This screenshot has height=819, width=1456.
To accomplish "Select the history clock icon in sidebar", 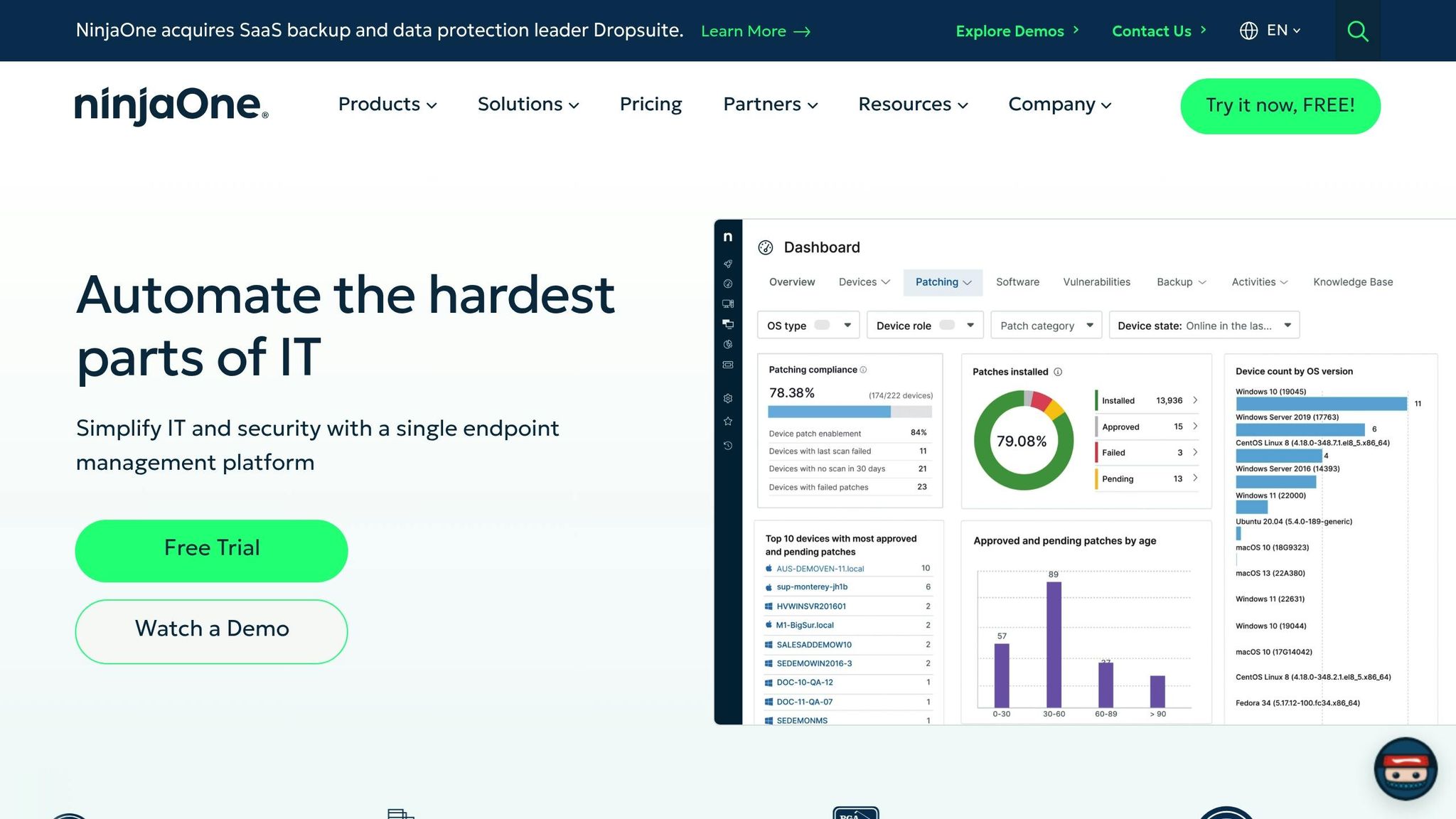I will pyautogui.click(x=728, y=446).
